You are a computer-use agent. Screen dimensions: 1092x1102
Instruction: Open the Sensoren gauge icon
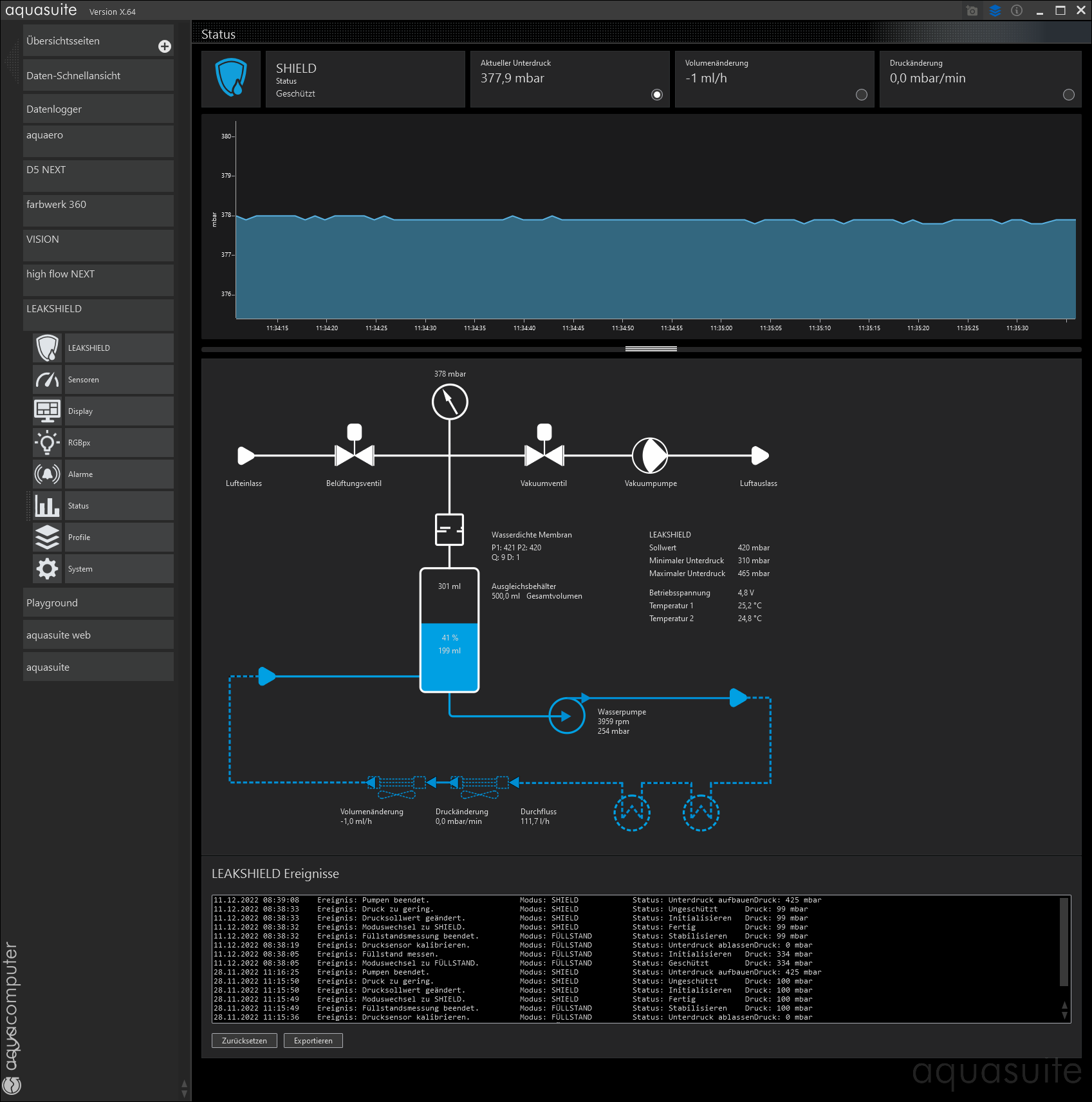pyautogui.click(x=48, y=380)
